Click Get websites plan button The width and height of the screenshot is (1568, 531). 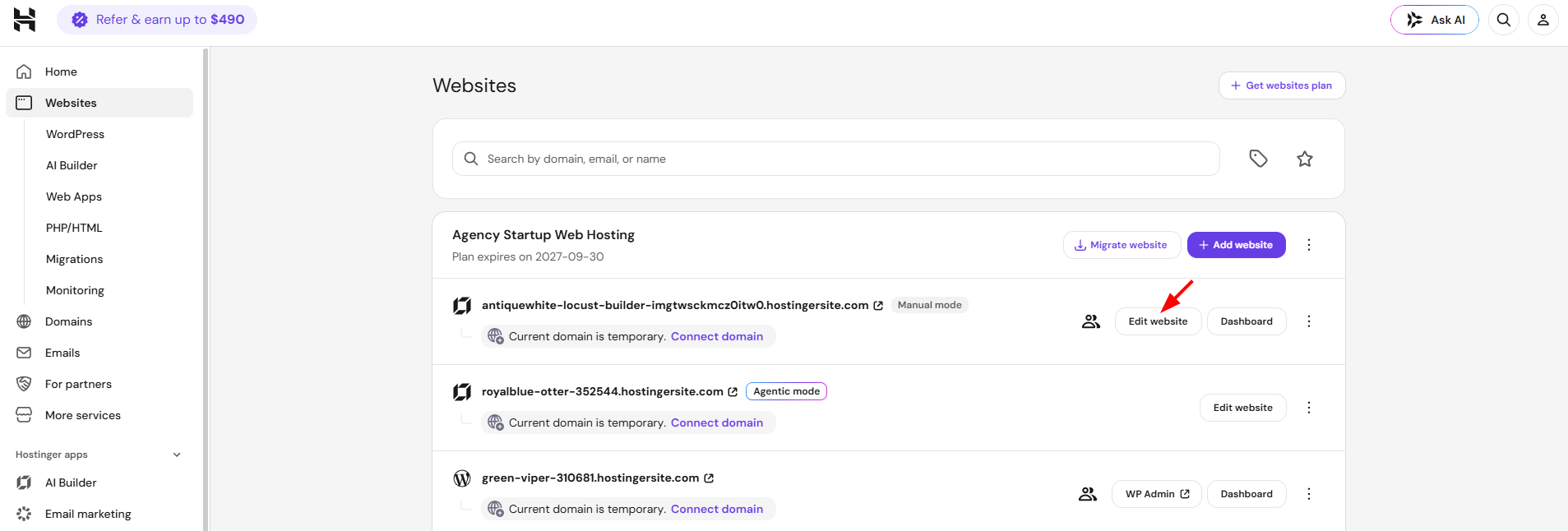pyautogui.click(x=1282, y=85)
